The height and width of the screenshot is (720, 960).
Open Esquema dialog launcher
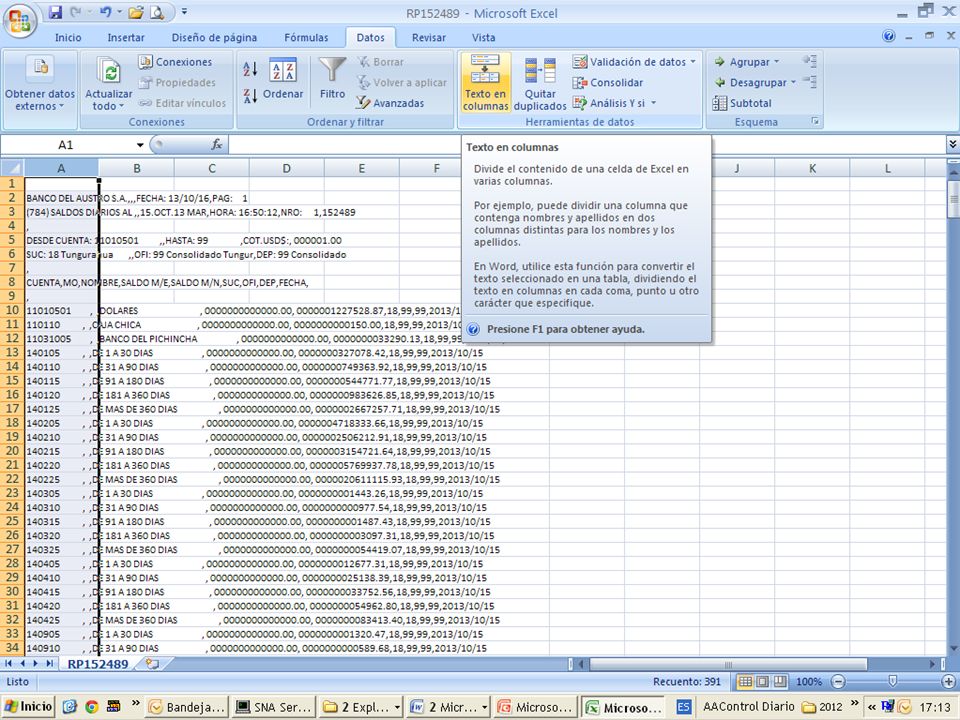[x=815, y=121]
